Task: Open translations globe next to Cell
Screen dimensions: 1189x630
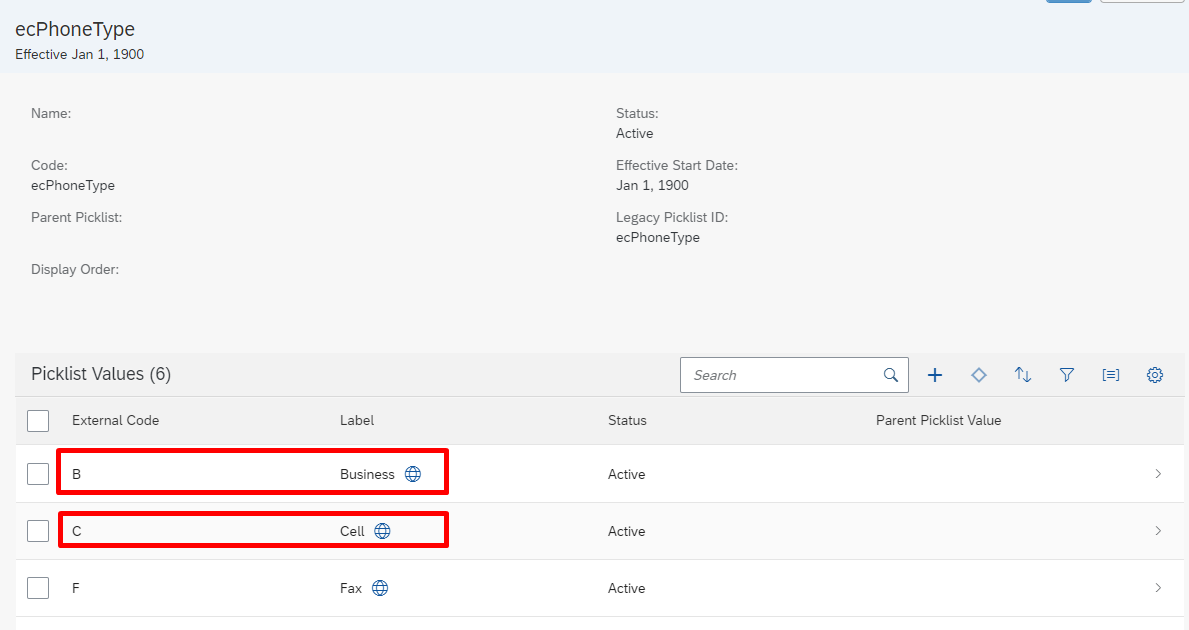Action: (x=382, y=531)
